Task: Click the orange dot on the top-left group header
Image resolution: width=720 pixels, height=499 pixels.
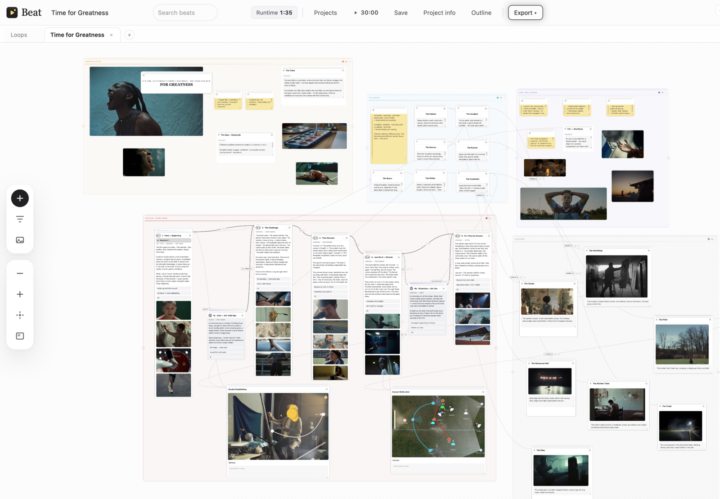Action: [343, 62]
